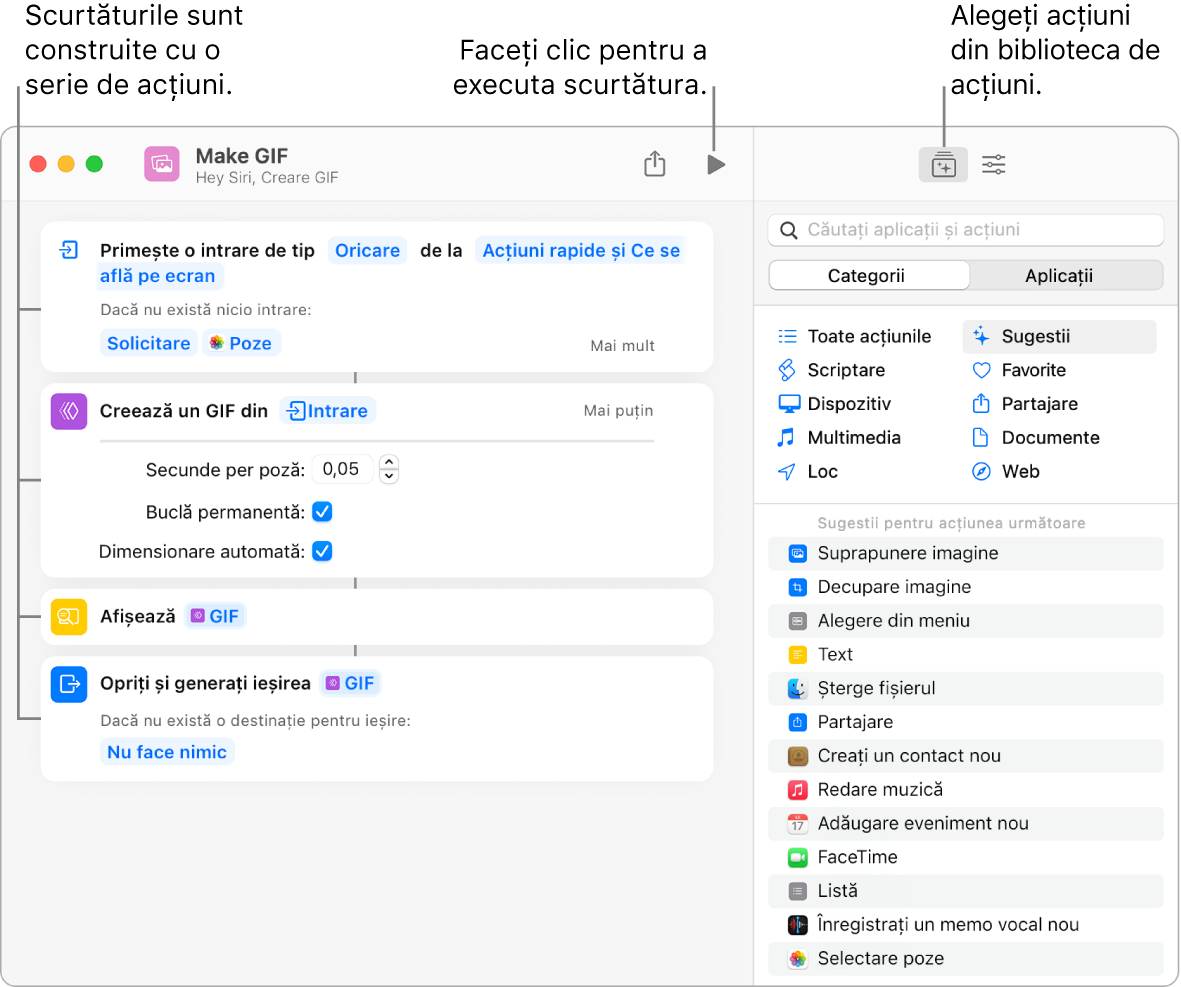This screenshot has height=987, width=1181.
Task: Increase seconds per photo with the stepper
Action: point(390,462)
